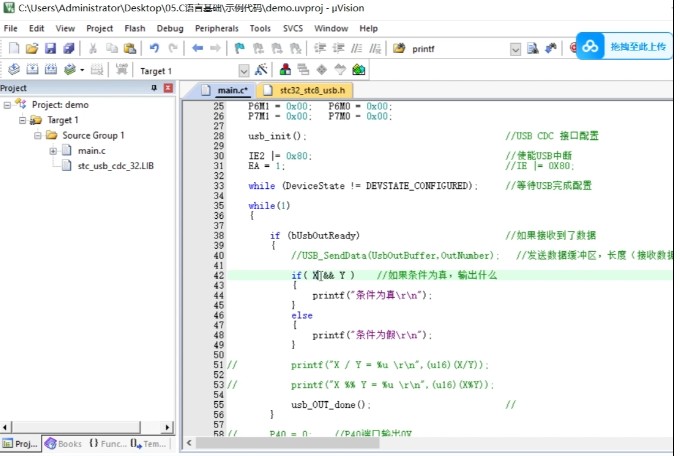Click the printf find text field
Viewport: 680px width, 456px height.
point(459,49)
